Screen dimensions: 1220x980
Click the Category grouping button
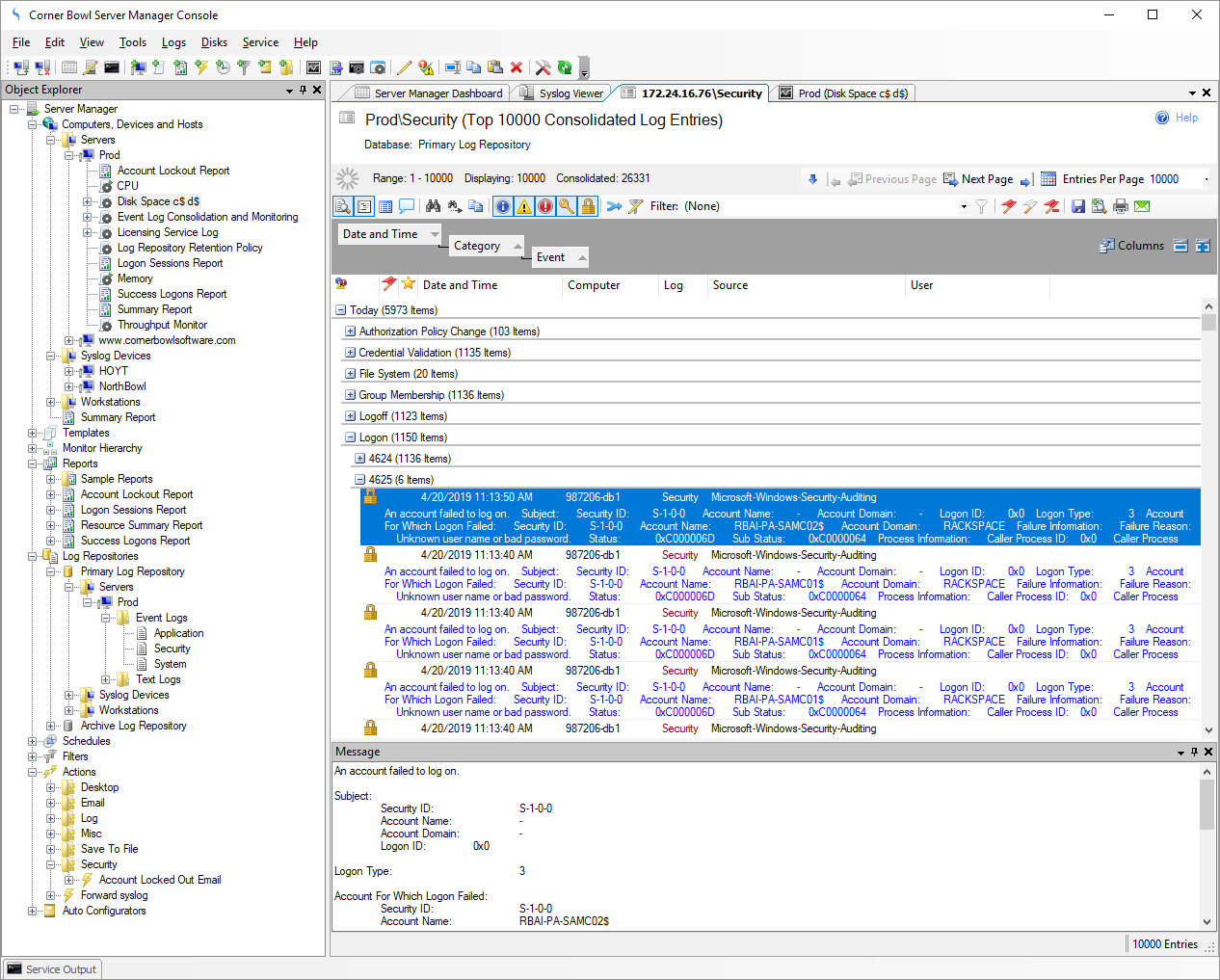point(486,246)
